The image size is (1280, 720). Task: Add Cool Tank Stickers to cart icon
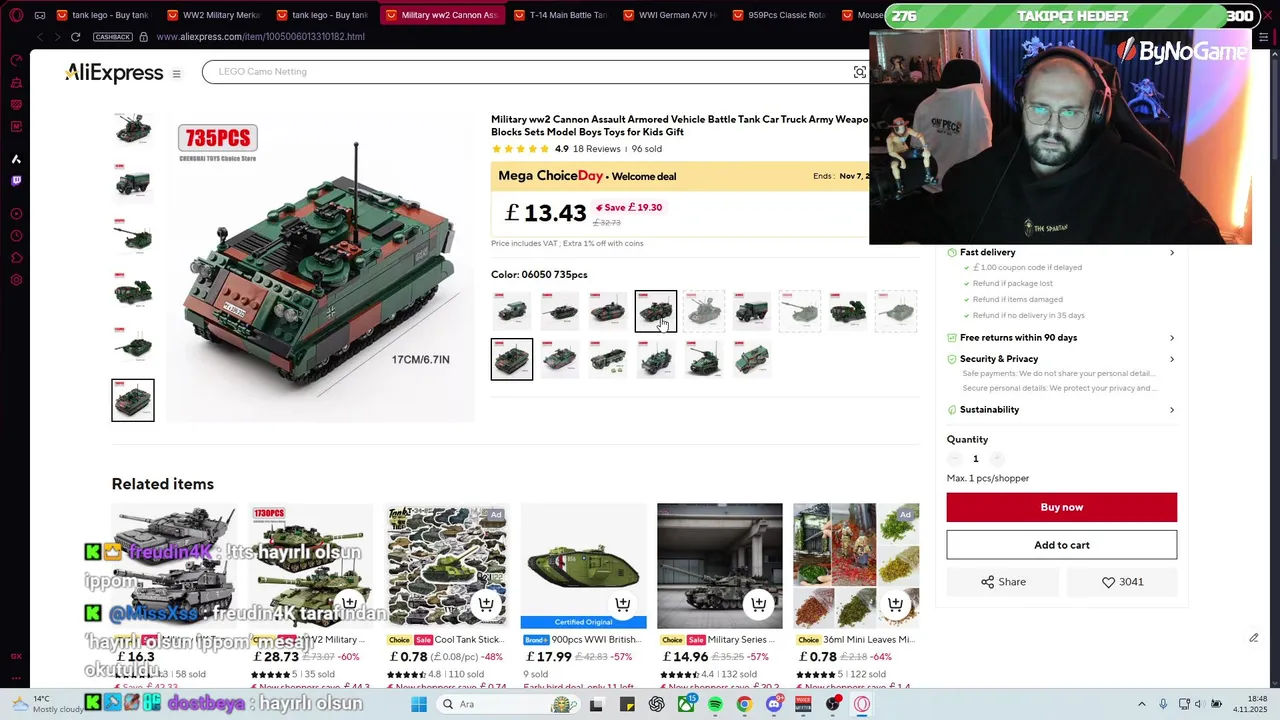tap(486, 604)
